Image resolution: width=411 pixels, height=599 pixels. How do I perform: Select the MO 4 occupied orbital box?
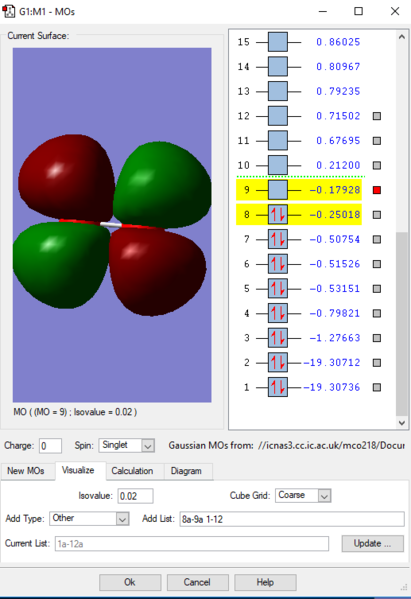[x=278, y=313]
